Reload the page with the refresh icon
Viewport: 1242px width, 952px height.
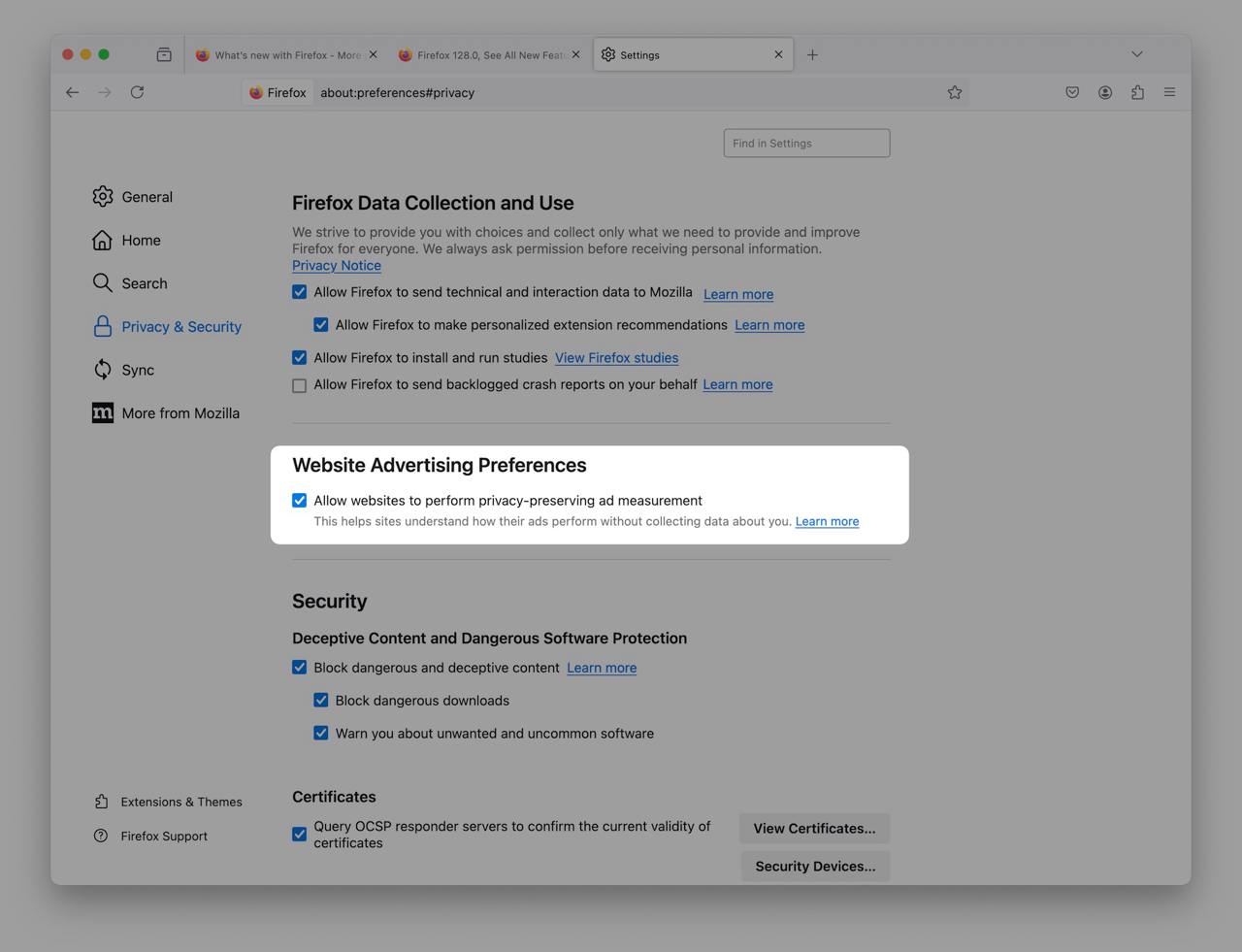tap(137, 92)
